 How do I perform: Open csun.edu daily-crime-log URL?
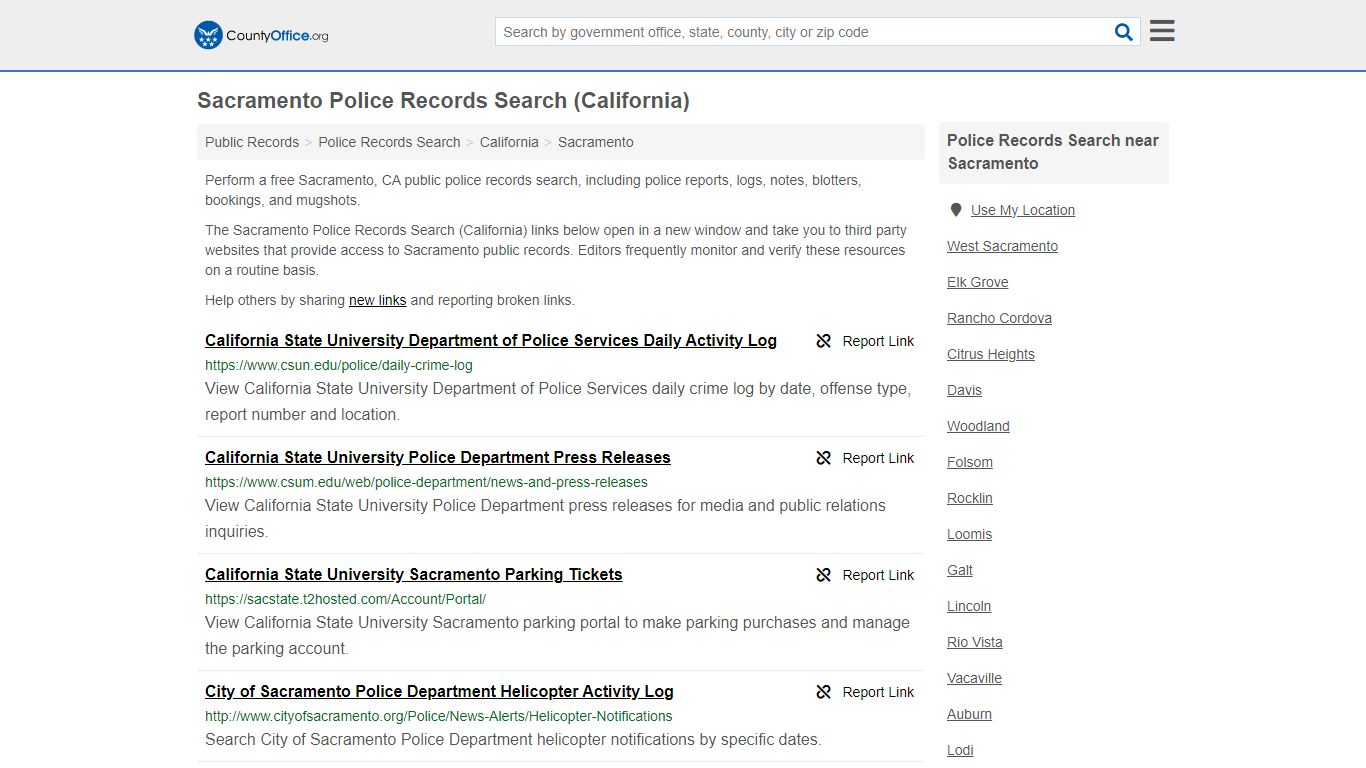point(339,365)
